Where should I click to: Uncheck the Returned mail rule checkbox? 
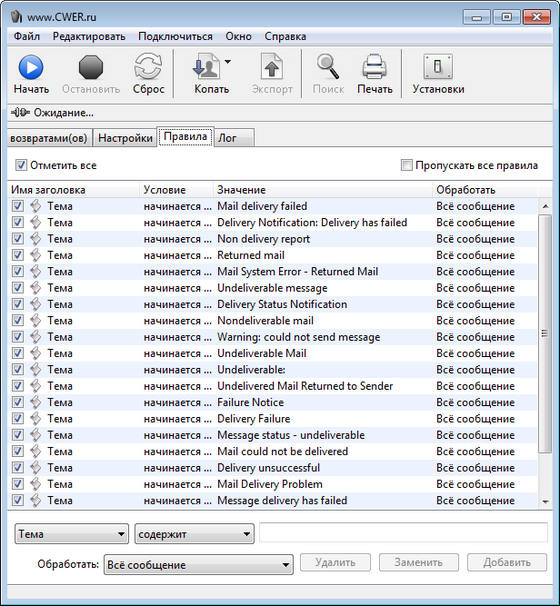coord(18,255)
